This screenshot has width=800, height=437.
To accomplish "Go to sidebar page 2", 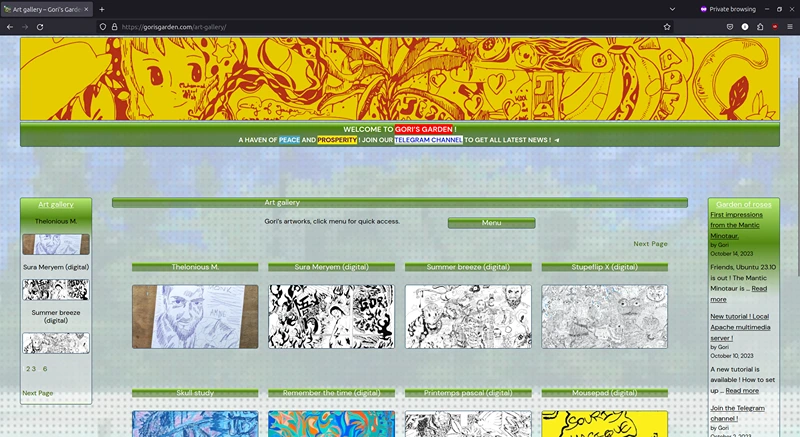I will pyautogui.click(x=28, y=369).
